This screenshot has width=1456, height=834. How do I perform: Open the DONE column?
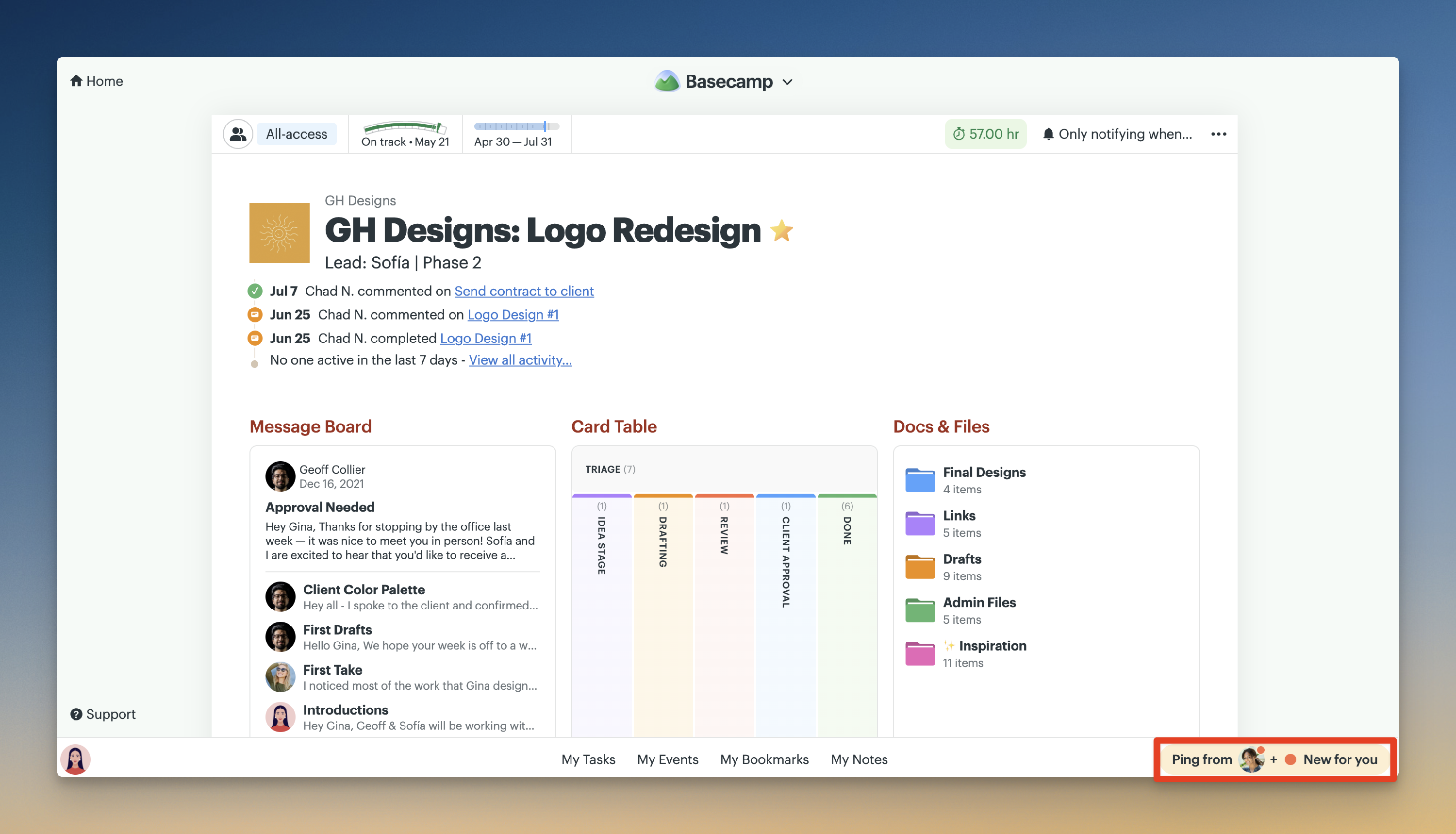847,616
